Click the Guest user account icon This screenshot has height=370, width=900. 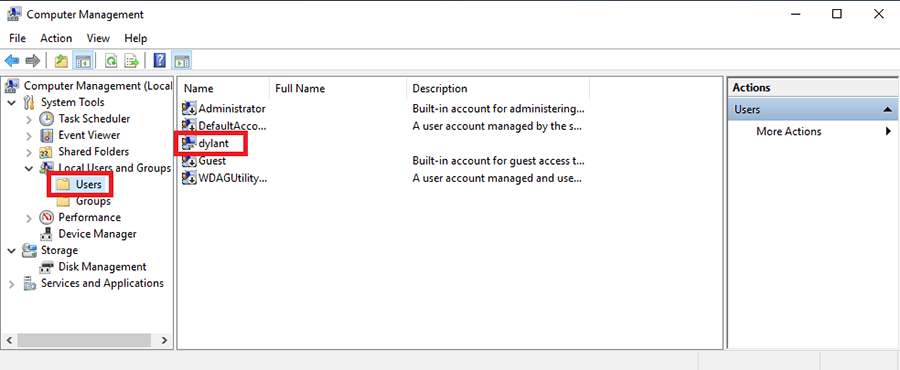click(x=189, y=161)
